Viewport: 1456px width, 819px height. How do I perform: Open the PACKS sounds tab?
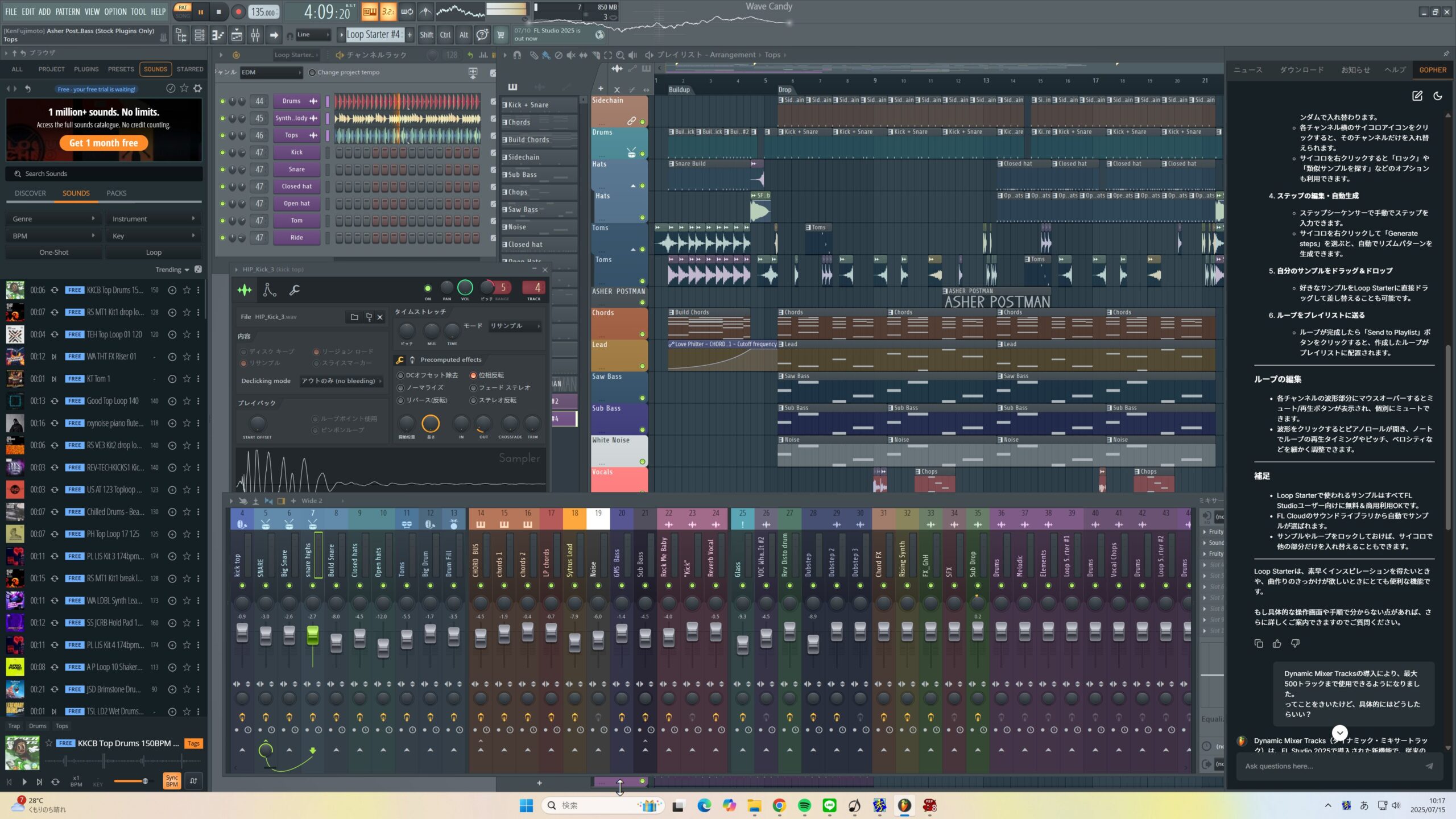click(117, 193)
